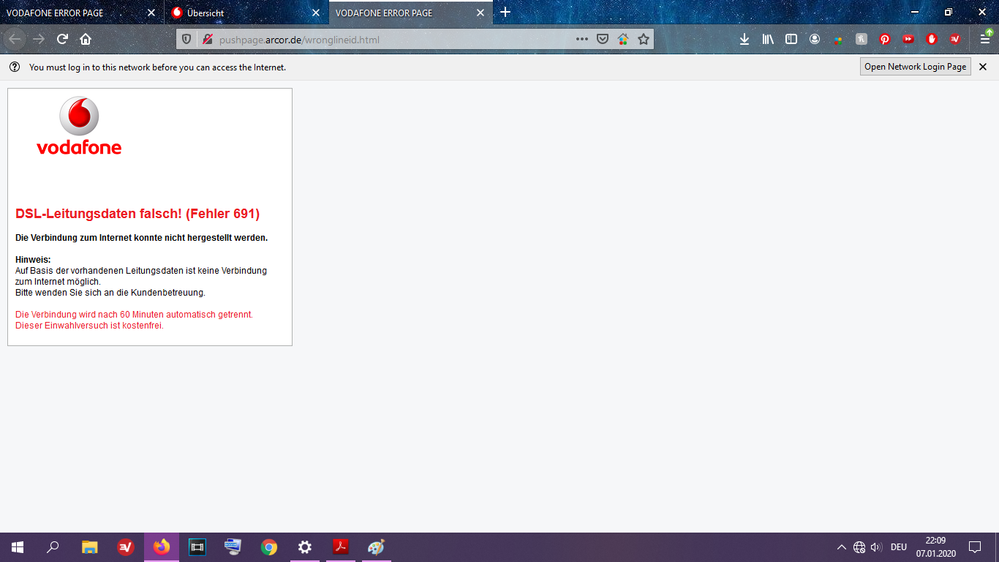Click the ExpressVPN extension icon in the toolbar
The height and width of the screenshot is (562, 999).
pos(955,39)
